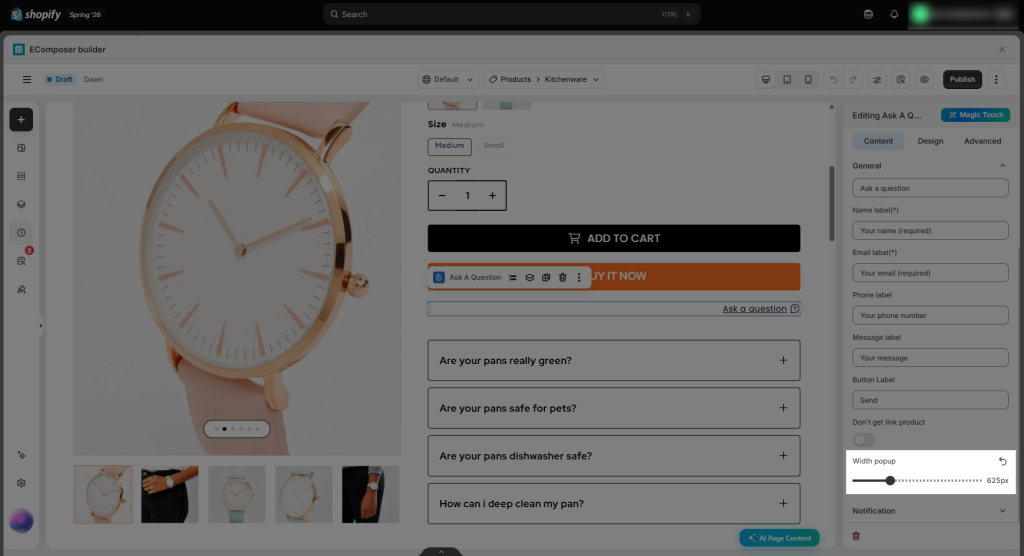The width and height of the screenshot is (1024, 556).
Task: Click the undo arrow in top toolbar
Action: coord(833,80)
